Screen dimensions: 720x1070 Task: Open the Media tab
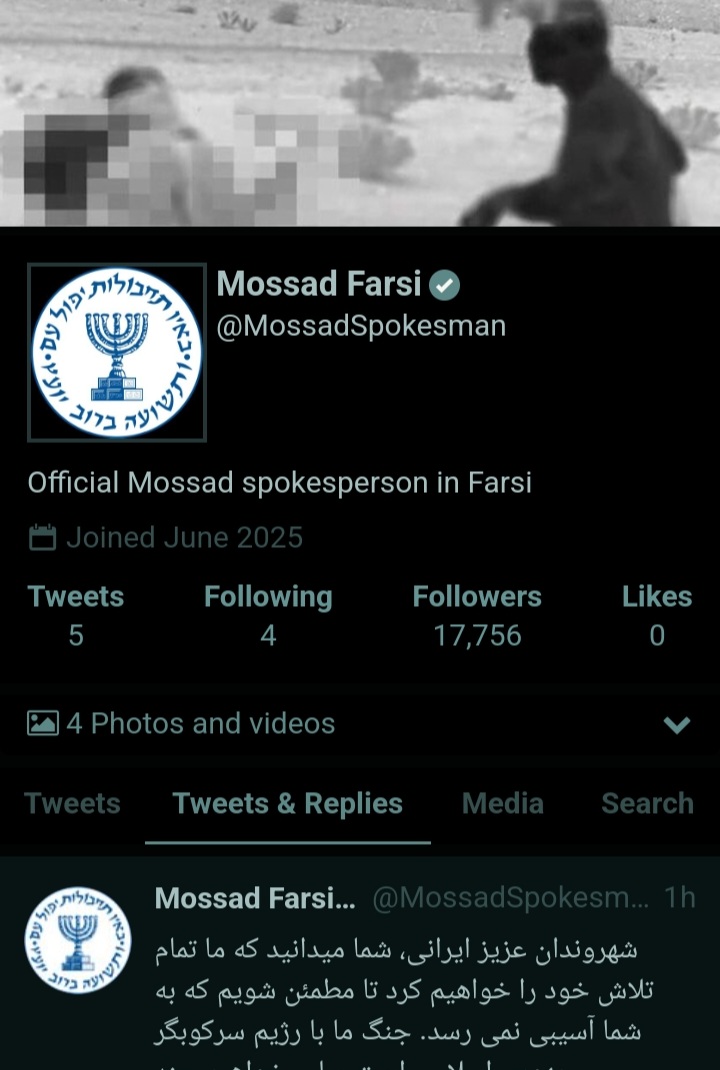[503, 803]
